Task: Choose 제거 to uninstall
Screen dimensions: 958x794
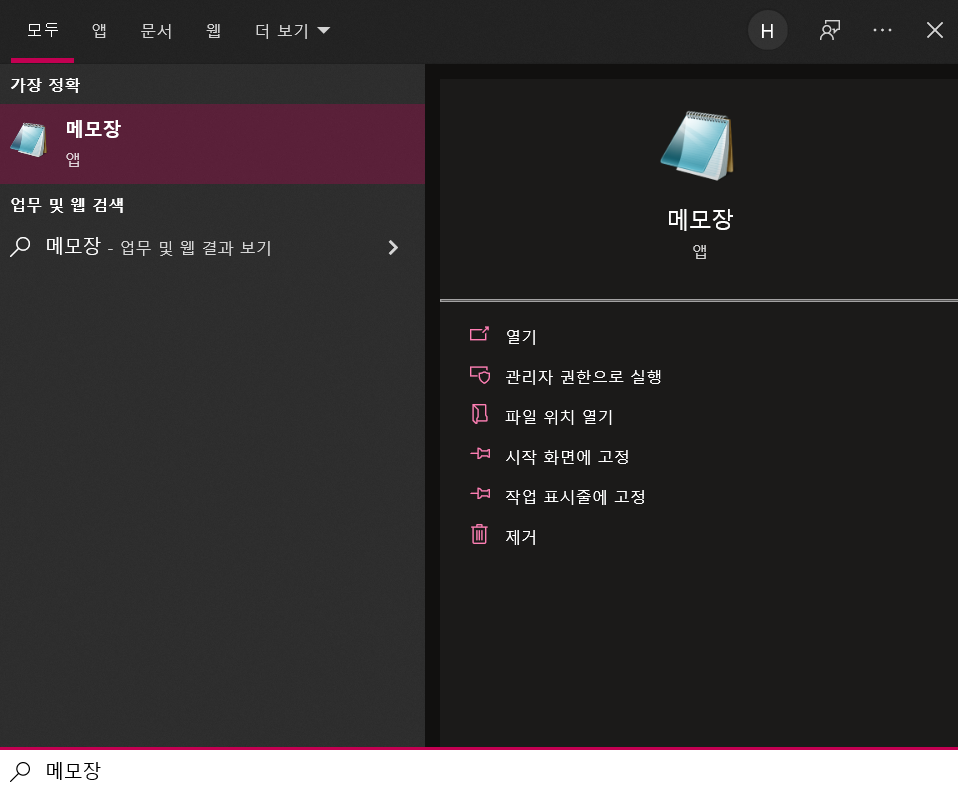Action: click(x=521, y=537)
